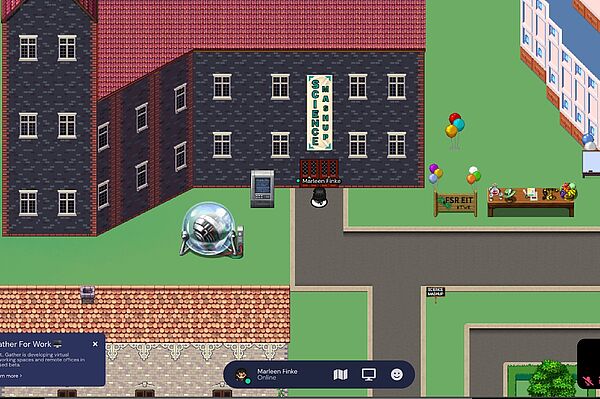This screenshot has height=399, width=600.
Task: Open the minimap from the bottom bar
Action: click(341, 375)
